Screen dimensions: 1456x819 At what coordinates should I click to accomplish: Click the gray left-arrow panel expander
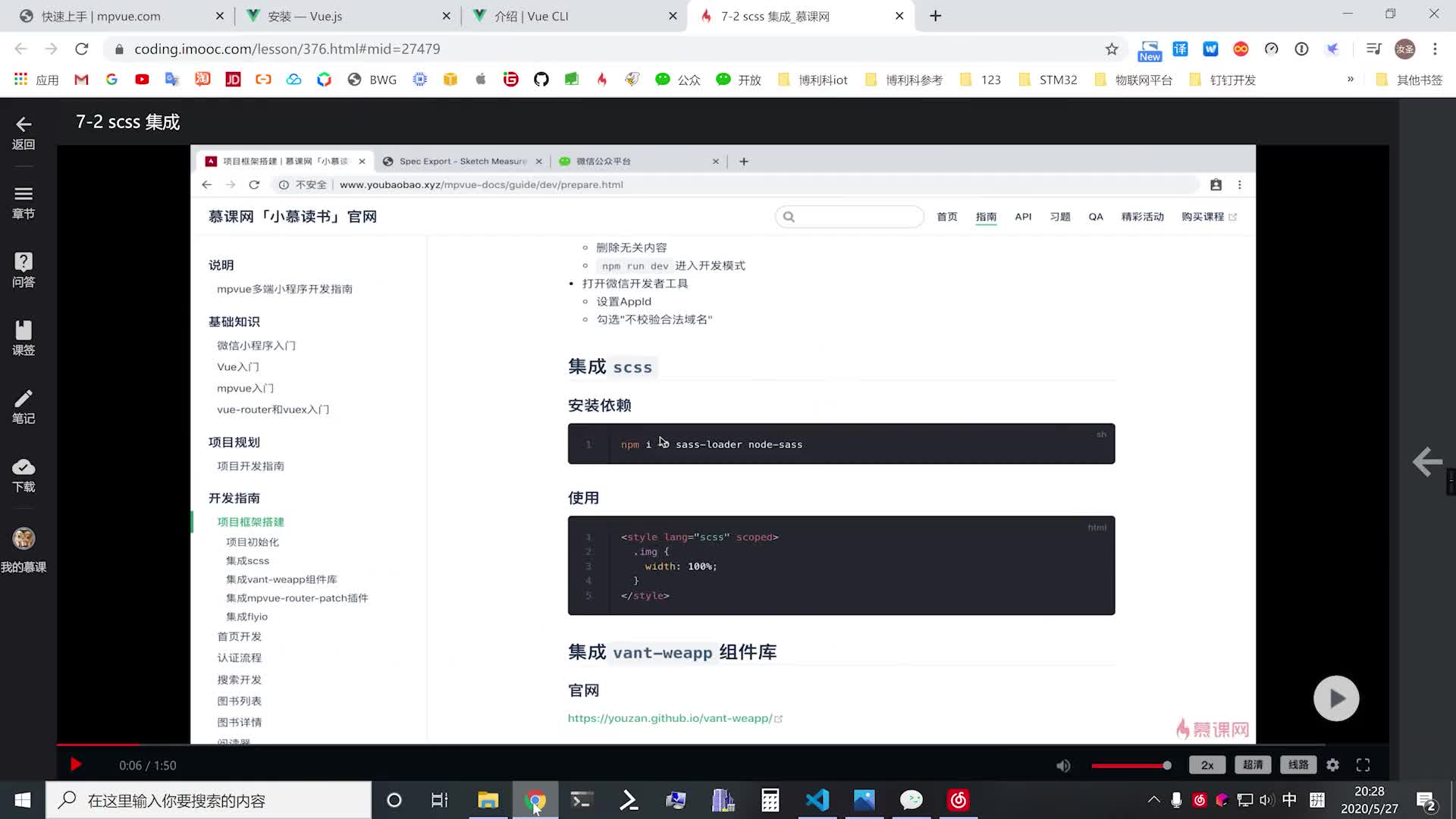[1427, 461]
